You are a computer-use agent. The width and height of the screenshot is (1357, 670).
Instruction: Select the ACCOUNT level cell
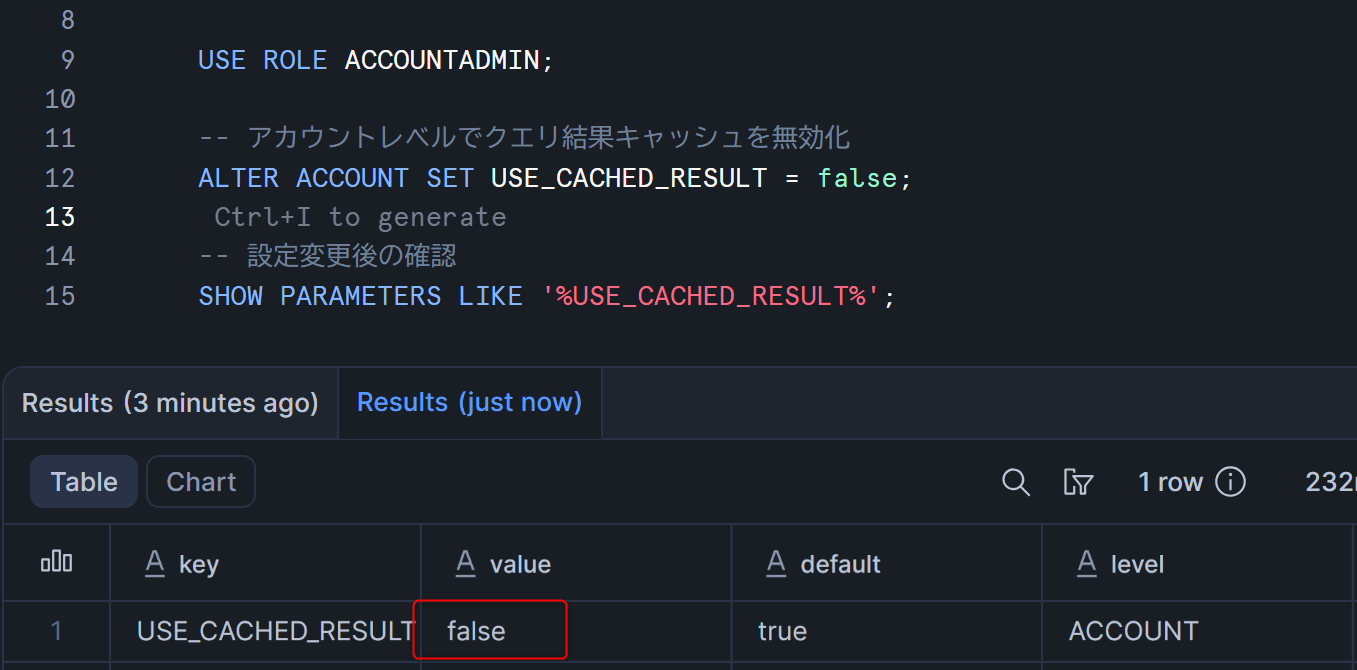(x=1133, y=631)
